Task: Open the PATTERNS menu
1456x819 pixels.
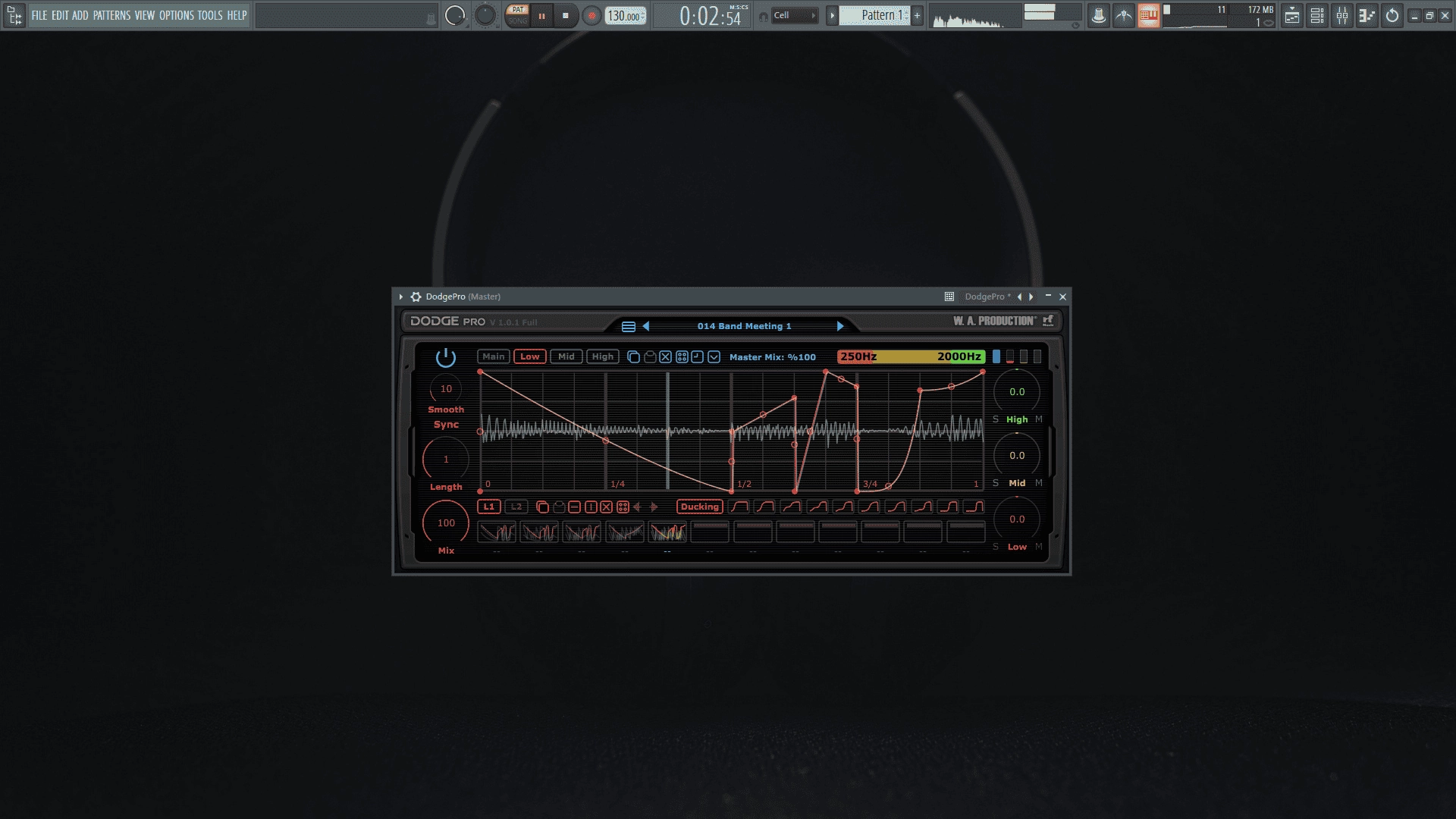Action: (x=111, y=15)
